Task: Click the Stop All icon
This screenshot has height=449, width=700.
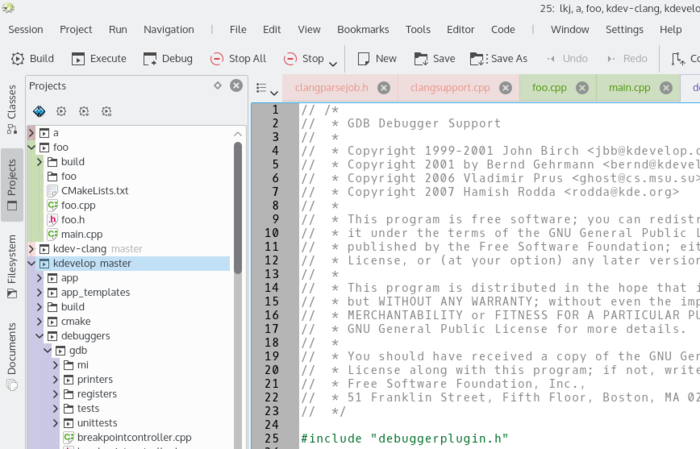Action: 217,59
